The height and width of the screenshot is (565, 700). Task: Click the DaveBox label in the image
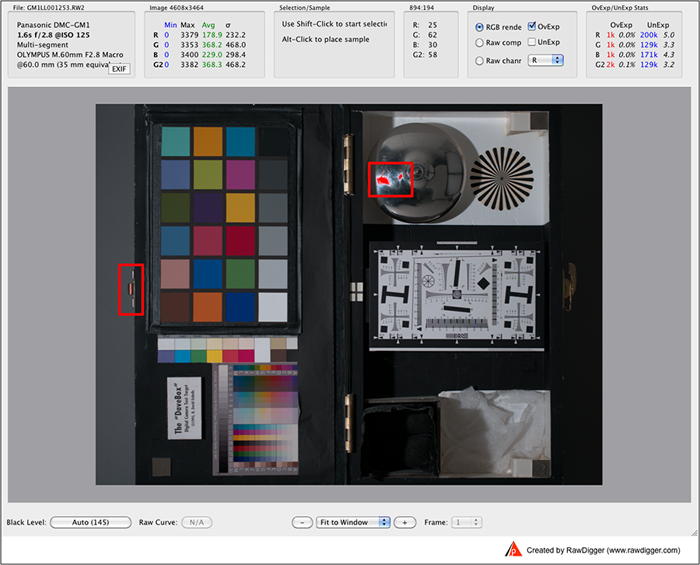pyautogui.click(x=184, y=408)
